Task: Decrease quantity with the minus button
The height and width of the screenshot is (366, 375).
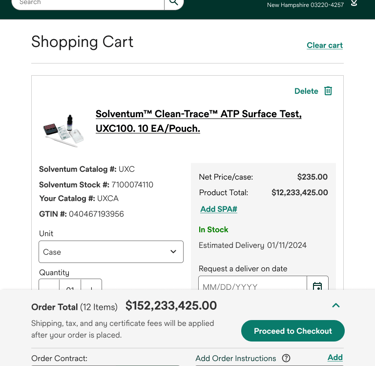Action: pos(49,285)
